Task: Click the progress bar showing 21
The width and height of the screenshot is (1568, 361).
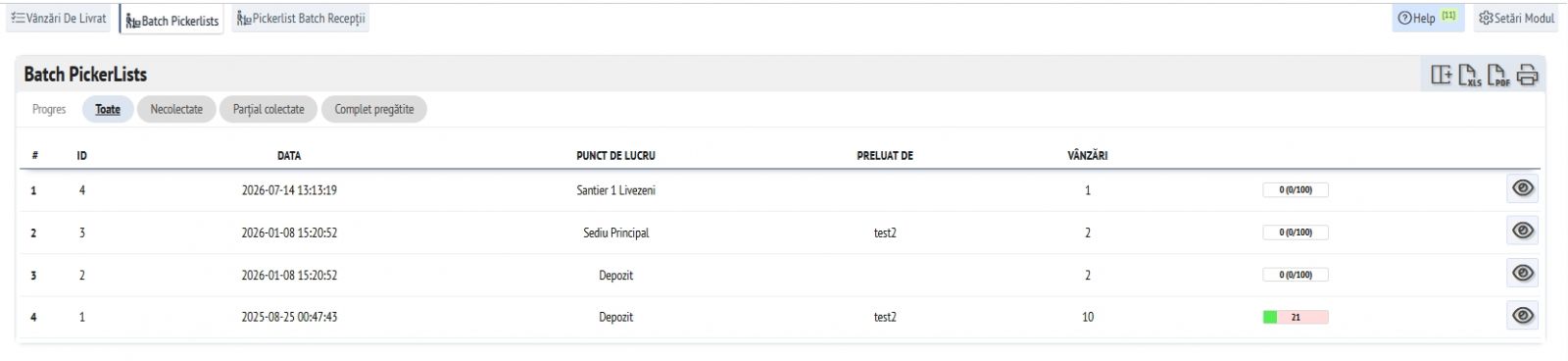Action: [x=1296, y=317]
